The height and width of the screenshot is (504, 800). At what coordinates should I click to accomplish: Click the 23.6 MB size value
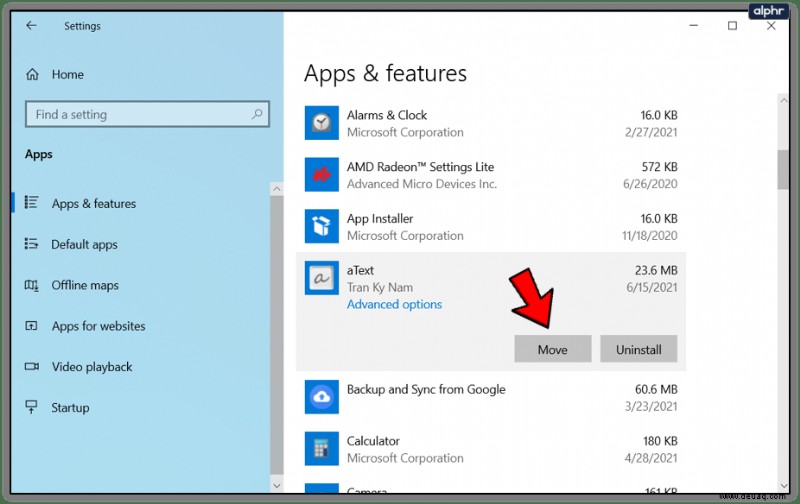(x=656, y=270)
